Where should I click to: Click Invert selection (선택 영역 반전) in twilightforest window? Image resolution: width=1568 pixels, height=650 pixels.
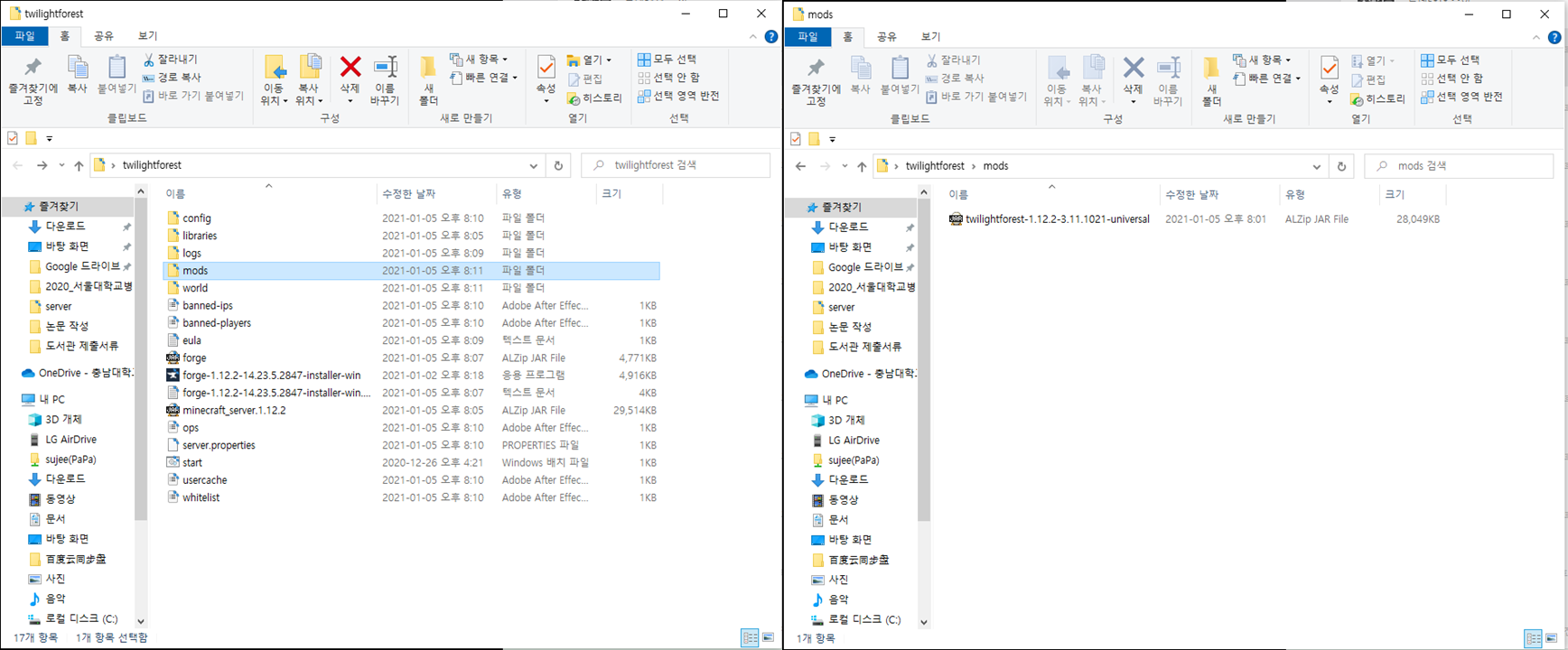(678, 96)
